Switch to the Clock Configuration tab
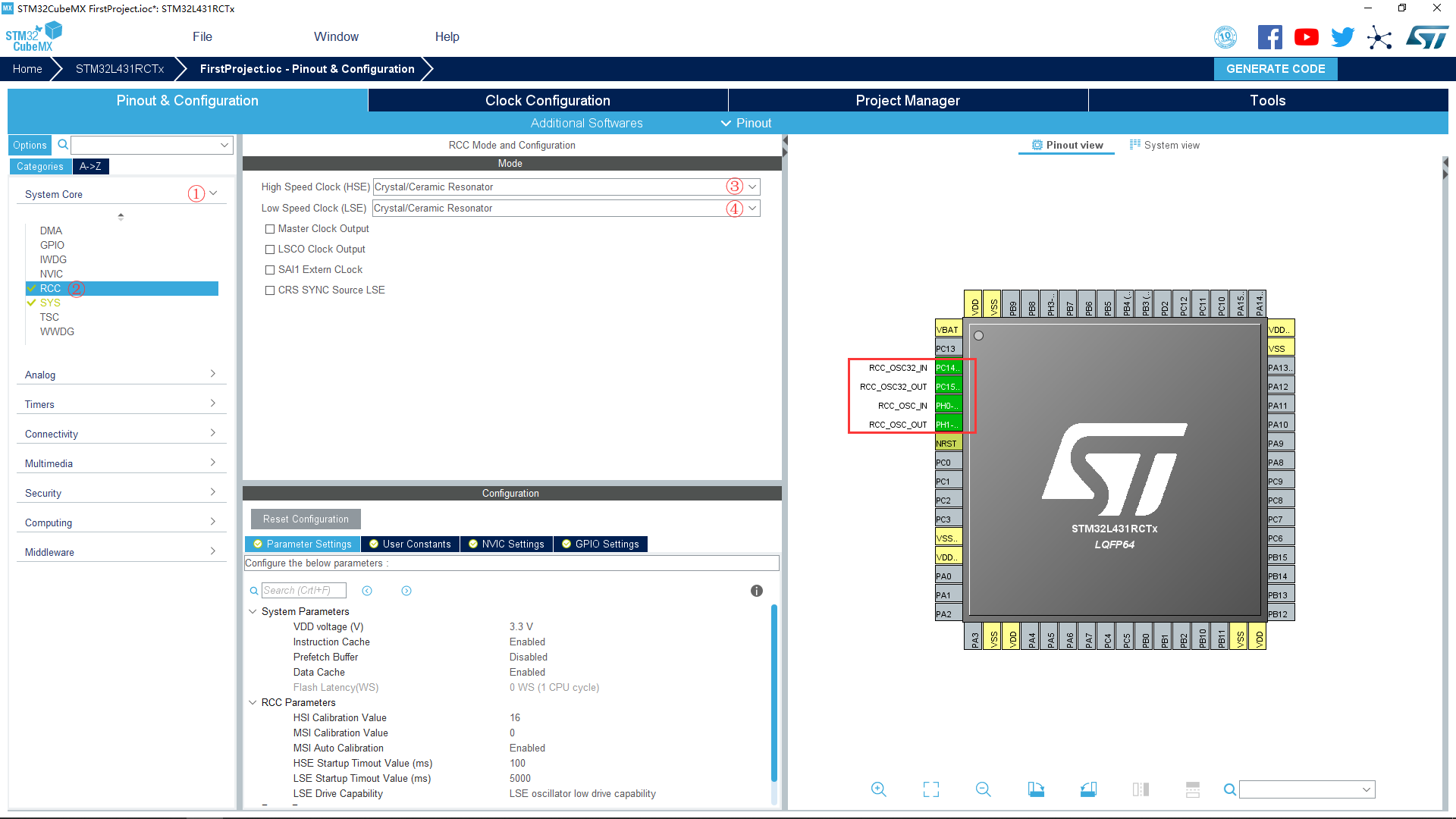The width and height of the screenshot is (1456, 819). (x=547, y=99)
